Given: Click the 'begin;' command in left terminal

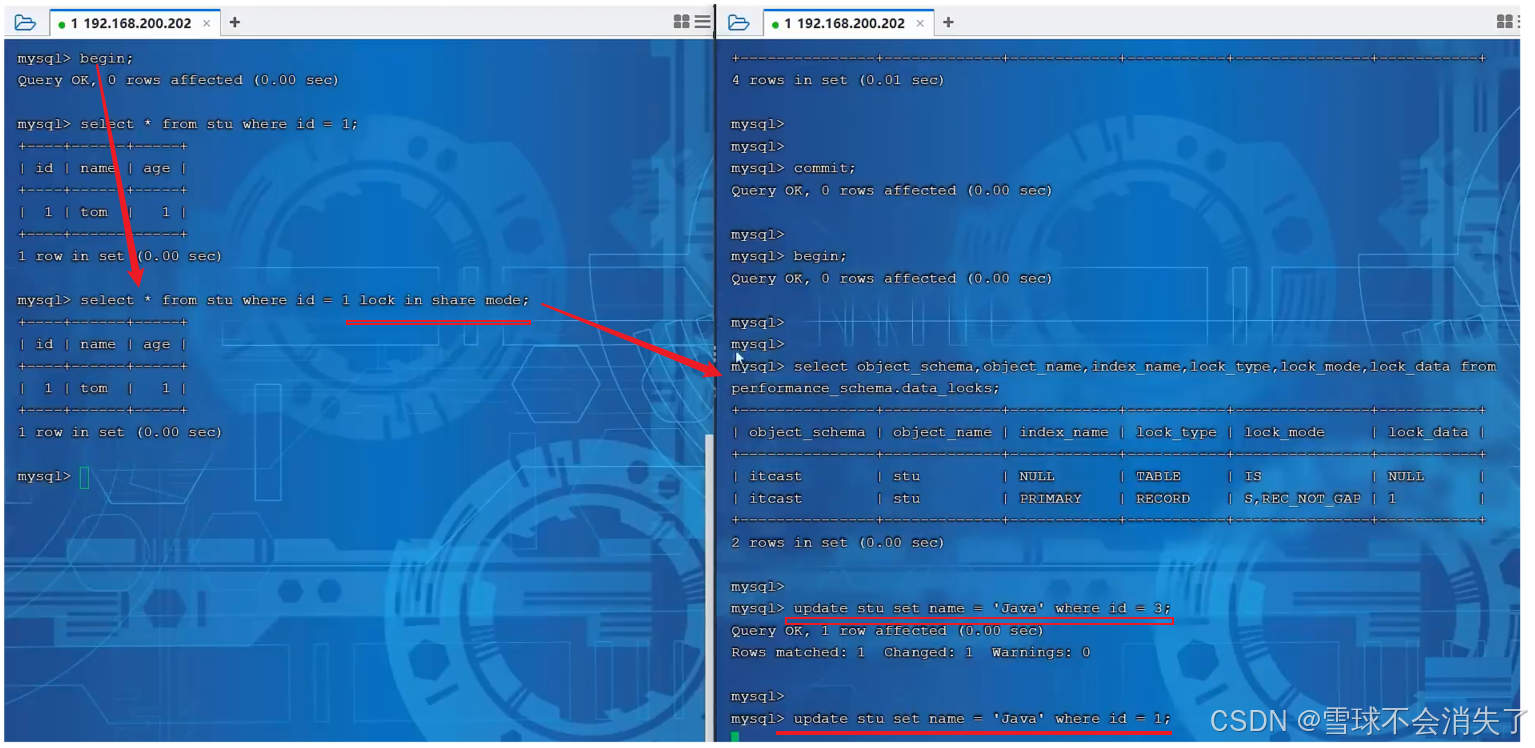Looking at the screenshot, I should 106,58.
